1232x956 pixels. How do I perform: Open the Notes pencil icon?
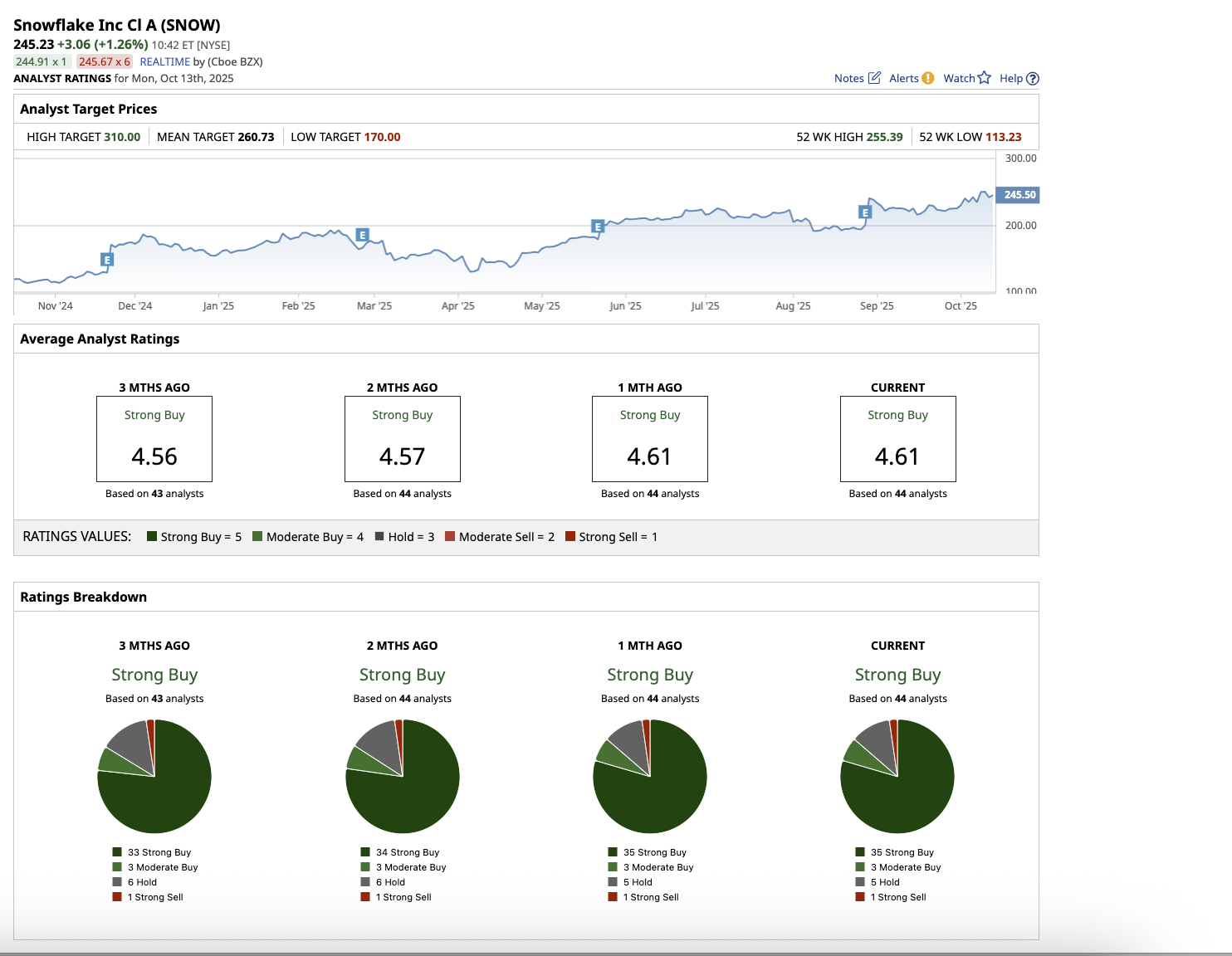click(x=874, y=78)
